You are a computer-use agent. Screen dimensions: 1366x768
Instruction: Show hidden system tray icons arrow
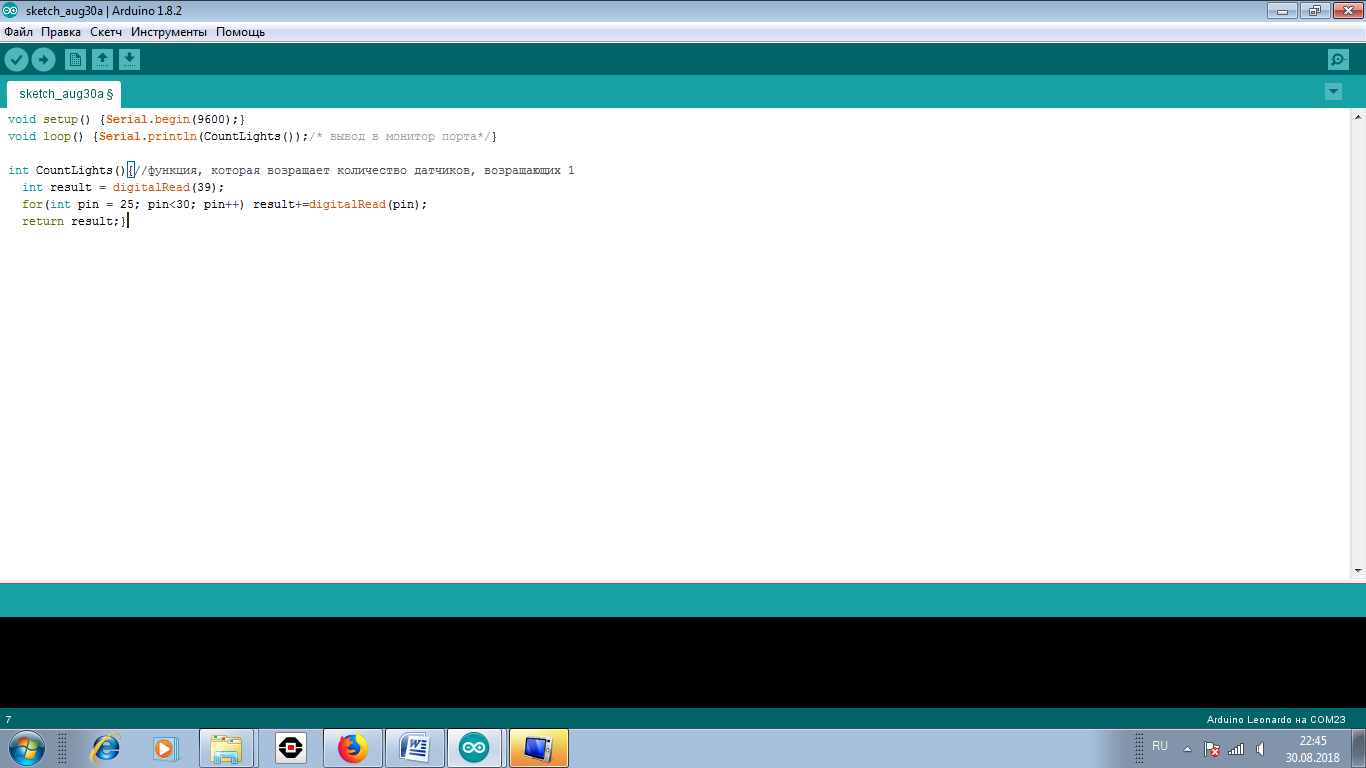click(x=1187, y=748)
